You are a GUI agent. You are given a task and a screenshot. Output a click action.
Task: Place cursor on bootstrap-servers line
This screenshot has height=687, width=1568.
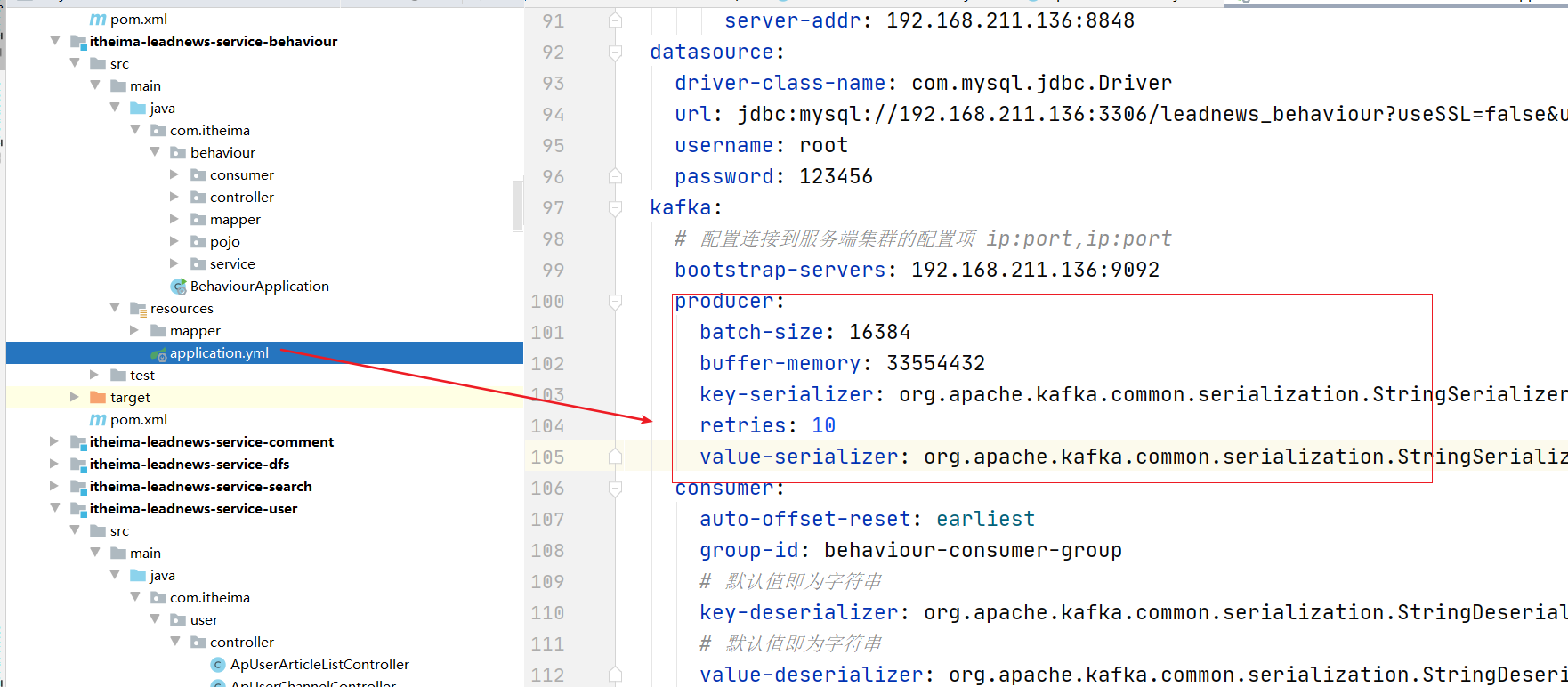pos(917,270)
